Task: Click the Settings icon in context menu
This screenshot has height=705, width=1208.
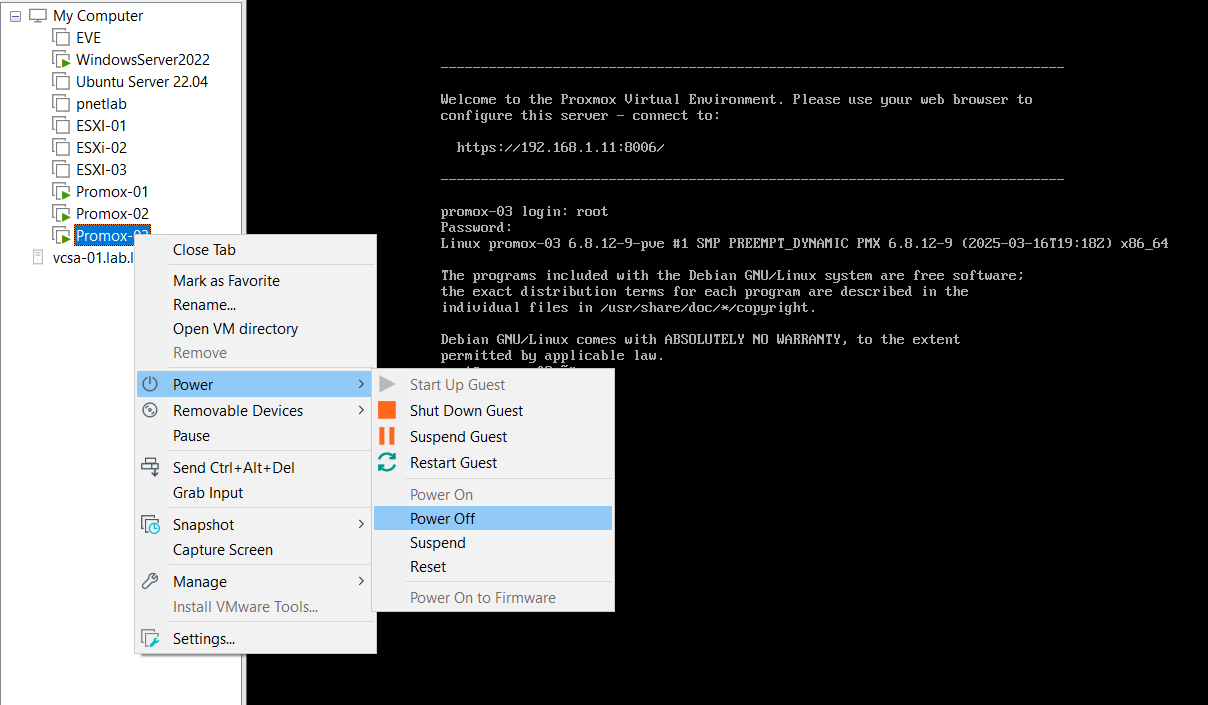Action: (150, 638)
